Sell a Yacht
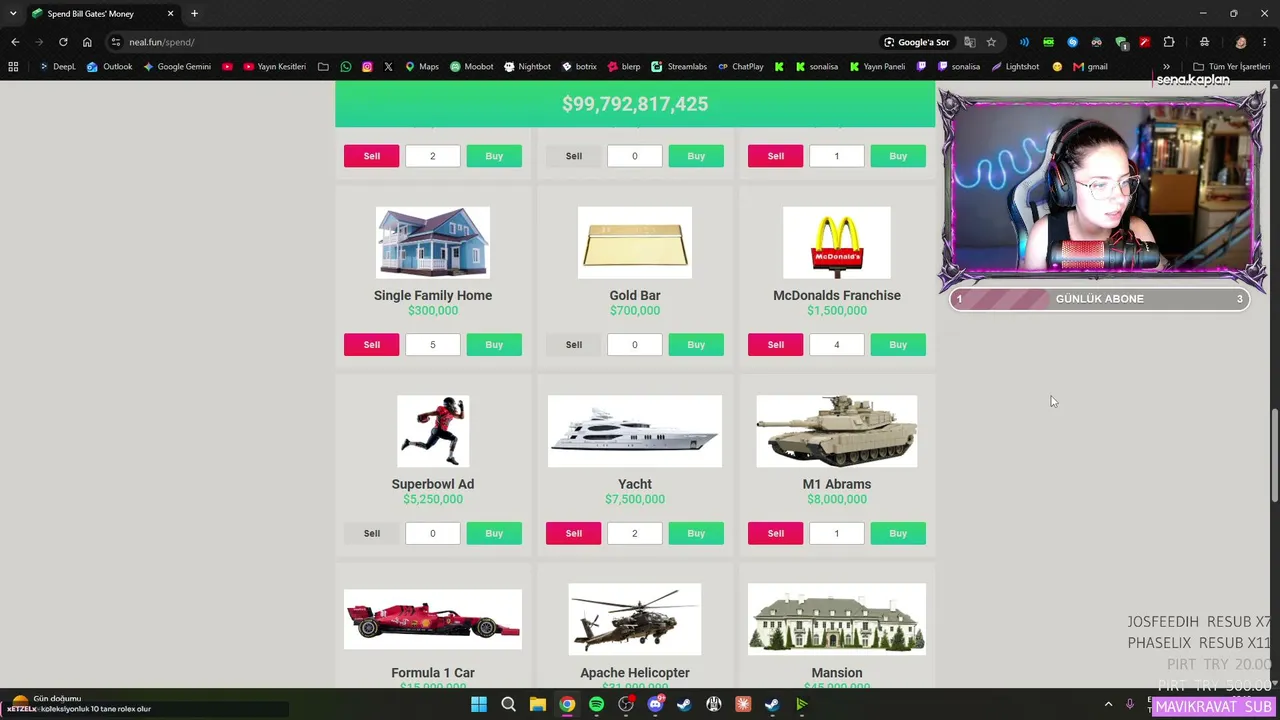 pos(574,533)
